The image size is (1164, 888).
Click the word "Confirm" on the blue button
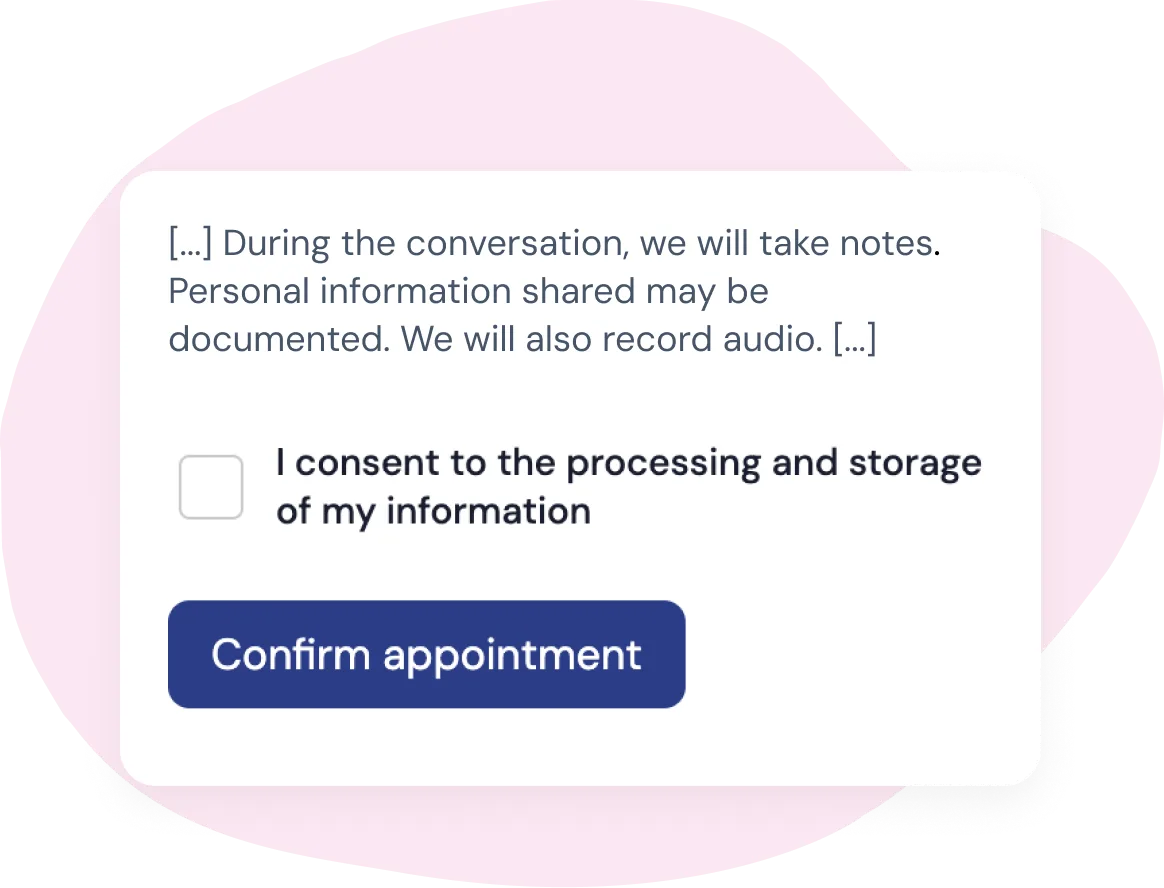tap(291, 654)
